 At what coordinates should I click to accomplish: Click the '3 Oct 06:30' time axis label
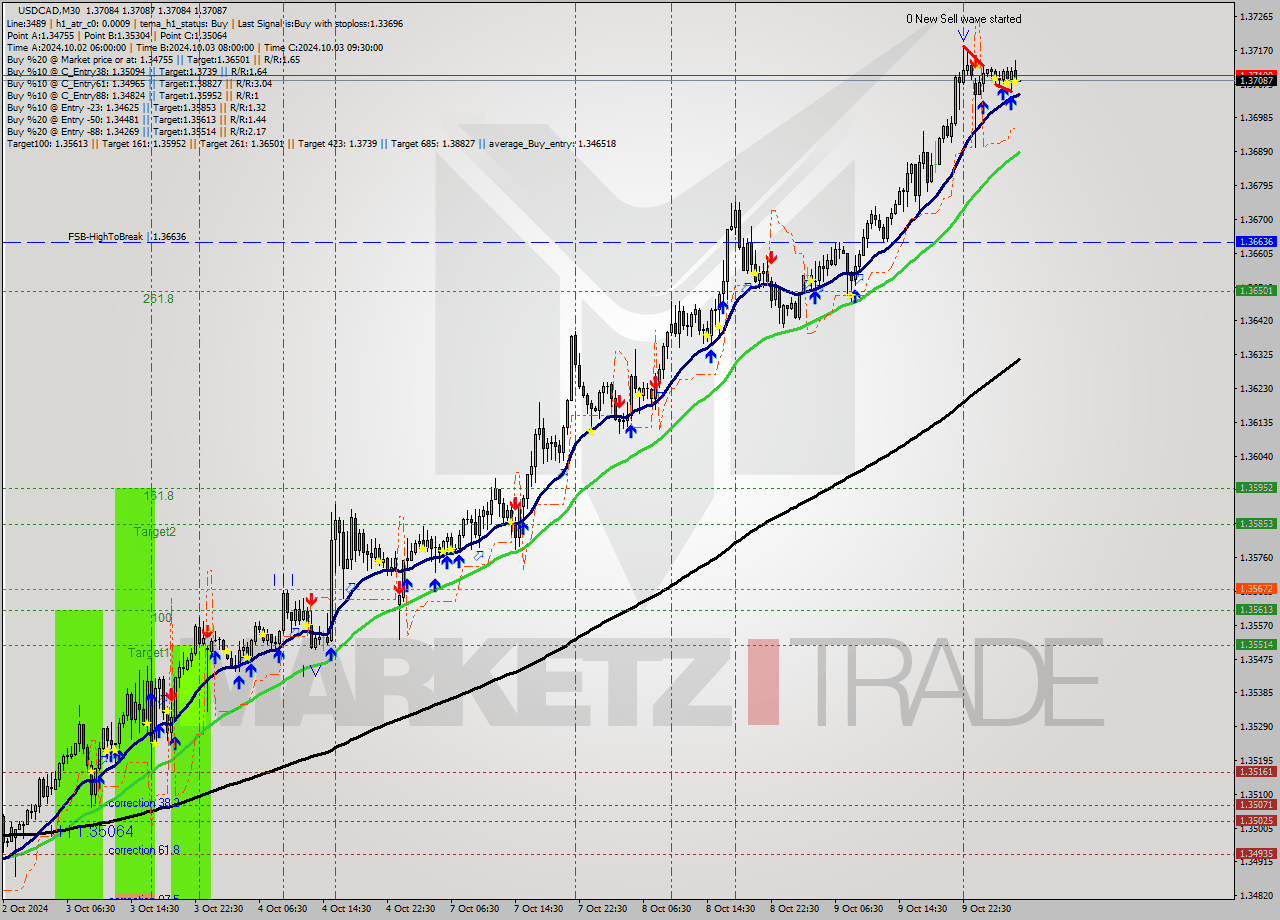click(89, 909)
